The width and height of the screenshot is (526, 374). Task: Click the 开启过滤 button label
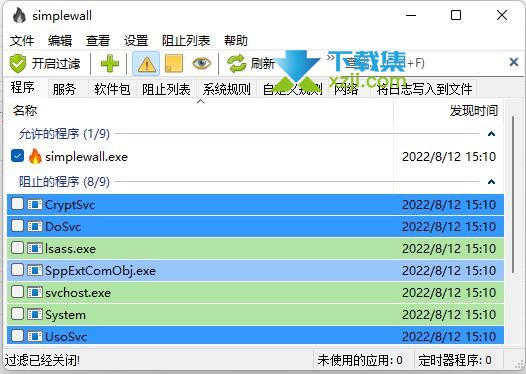click(x=56, y=63)
